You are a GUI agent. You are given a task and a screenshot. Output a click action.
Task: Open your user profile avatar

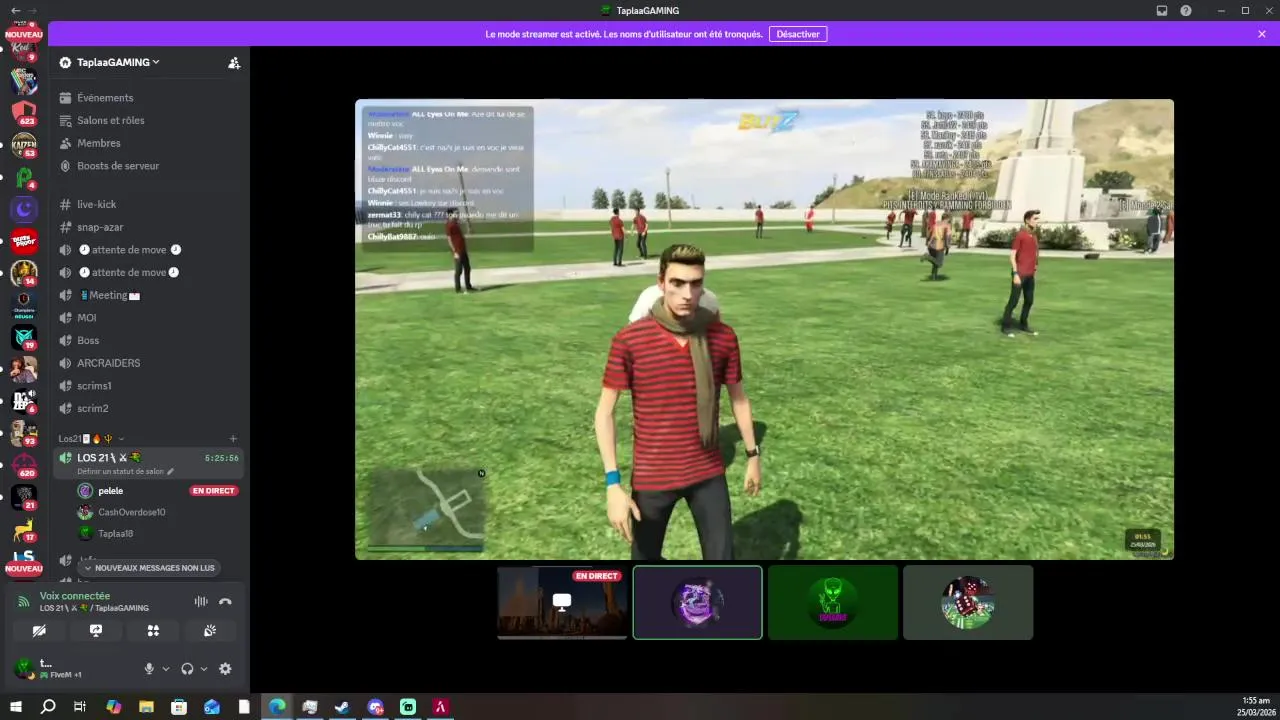pyautogui.click(x=23, y=668)
